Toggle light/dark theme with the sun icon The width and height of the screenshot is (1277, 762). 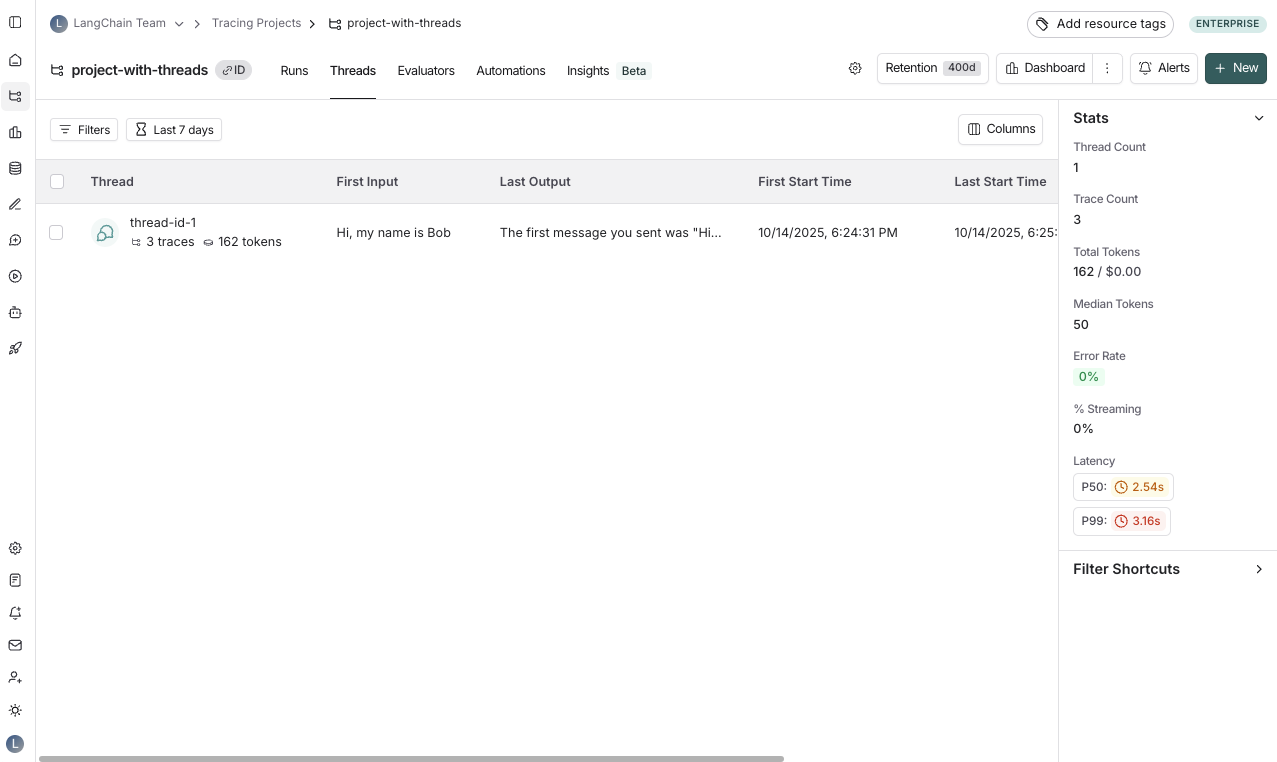tap(15, 710)
